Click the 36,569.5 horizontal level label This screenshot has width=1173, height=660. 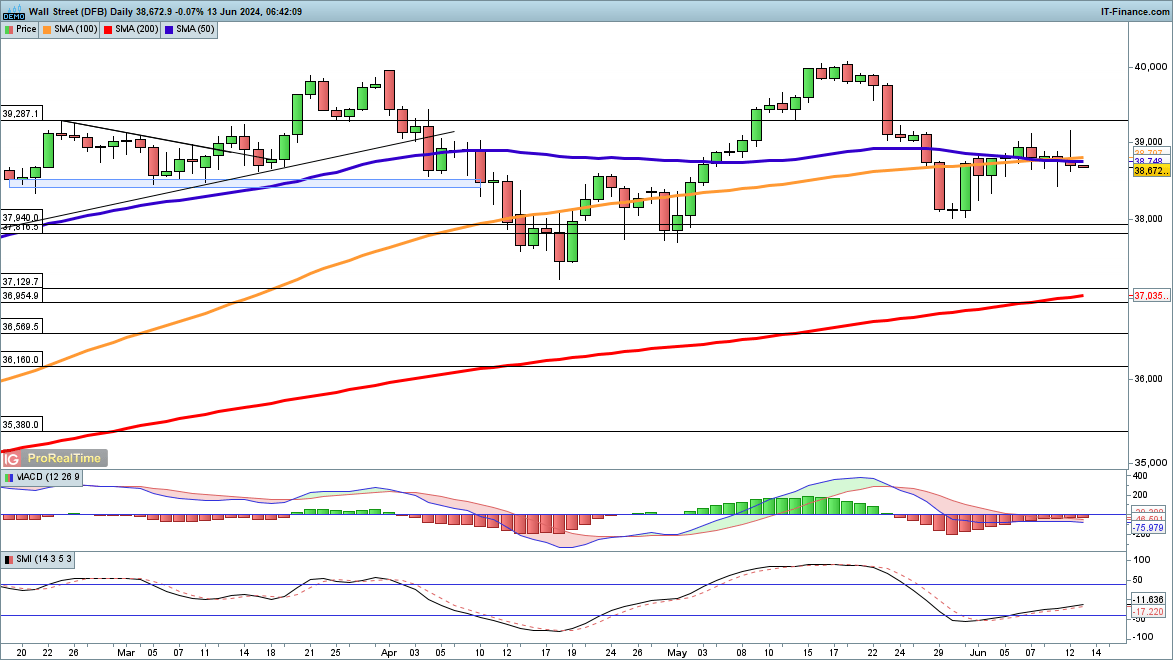(20, 326)
